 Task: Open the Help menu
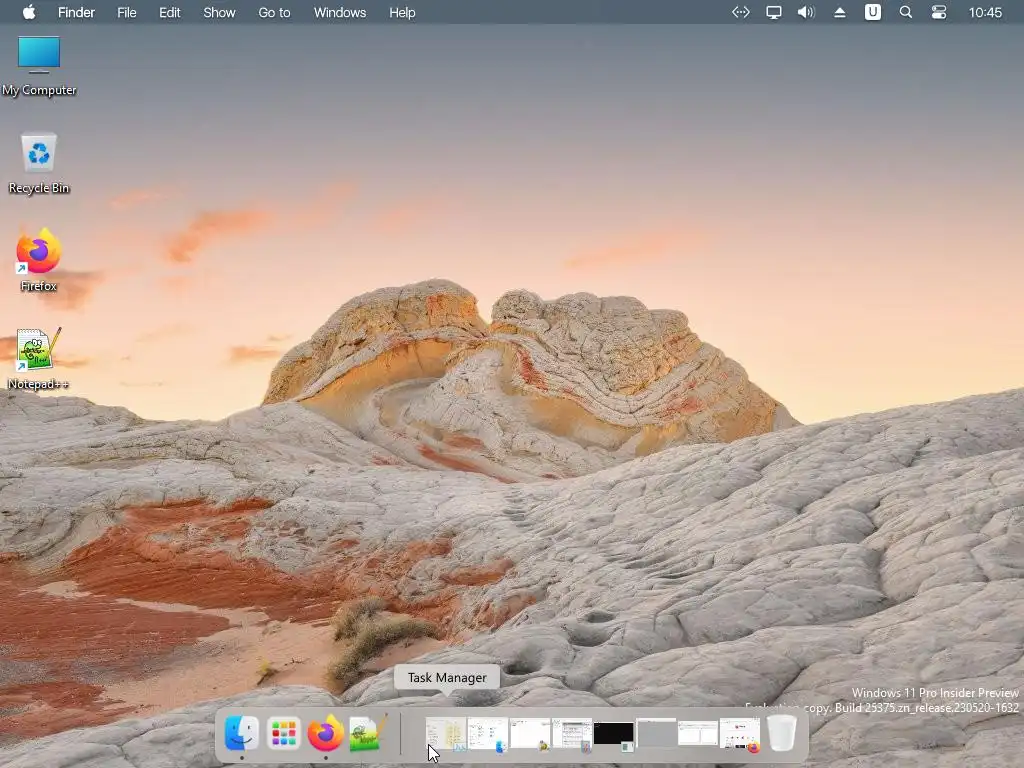click(402, 12)
